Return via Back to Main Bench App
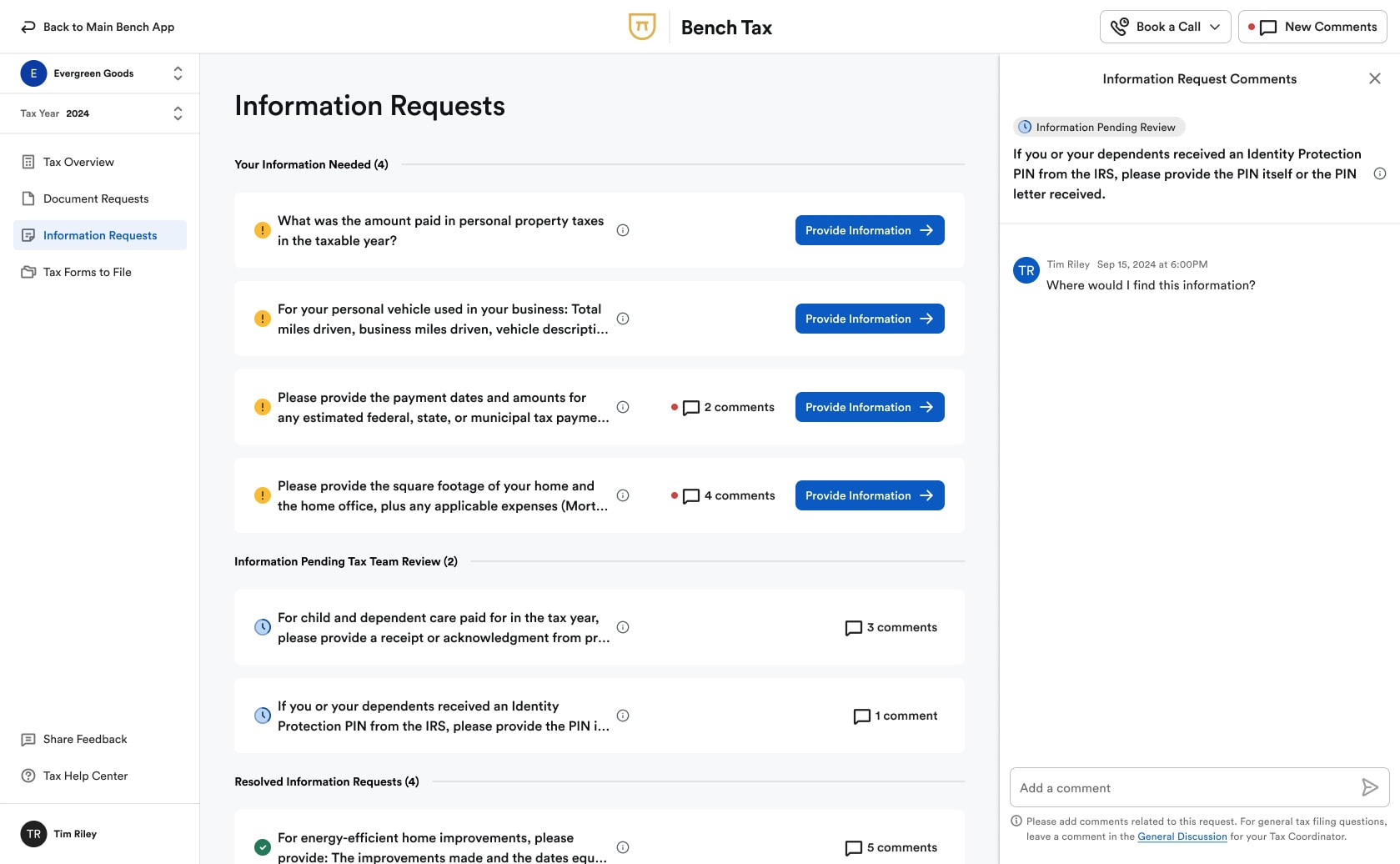Viewport: 1400px width, 864px height. point(98,27)
